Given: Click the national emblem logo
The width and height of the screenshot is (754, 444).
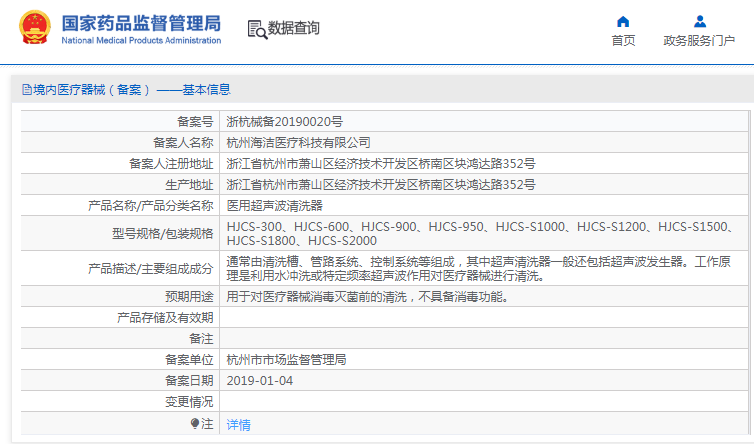Looking at the screenshot, I should point(33,29).
